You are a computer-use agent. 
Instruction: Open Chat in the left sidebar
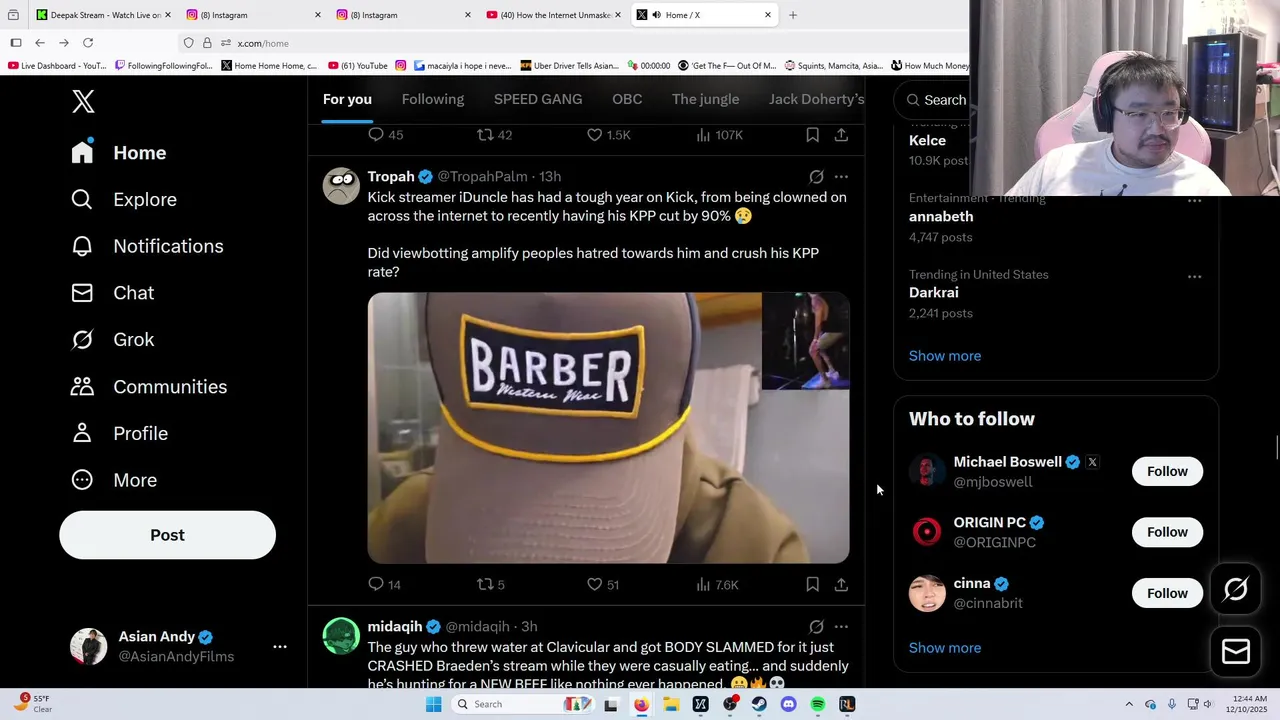click(112, 293)
